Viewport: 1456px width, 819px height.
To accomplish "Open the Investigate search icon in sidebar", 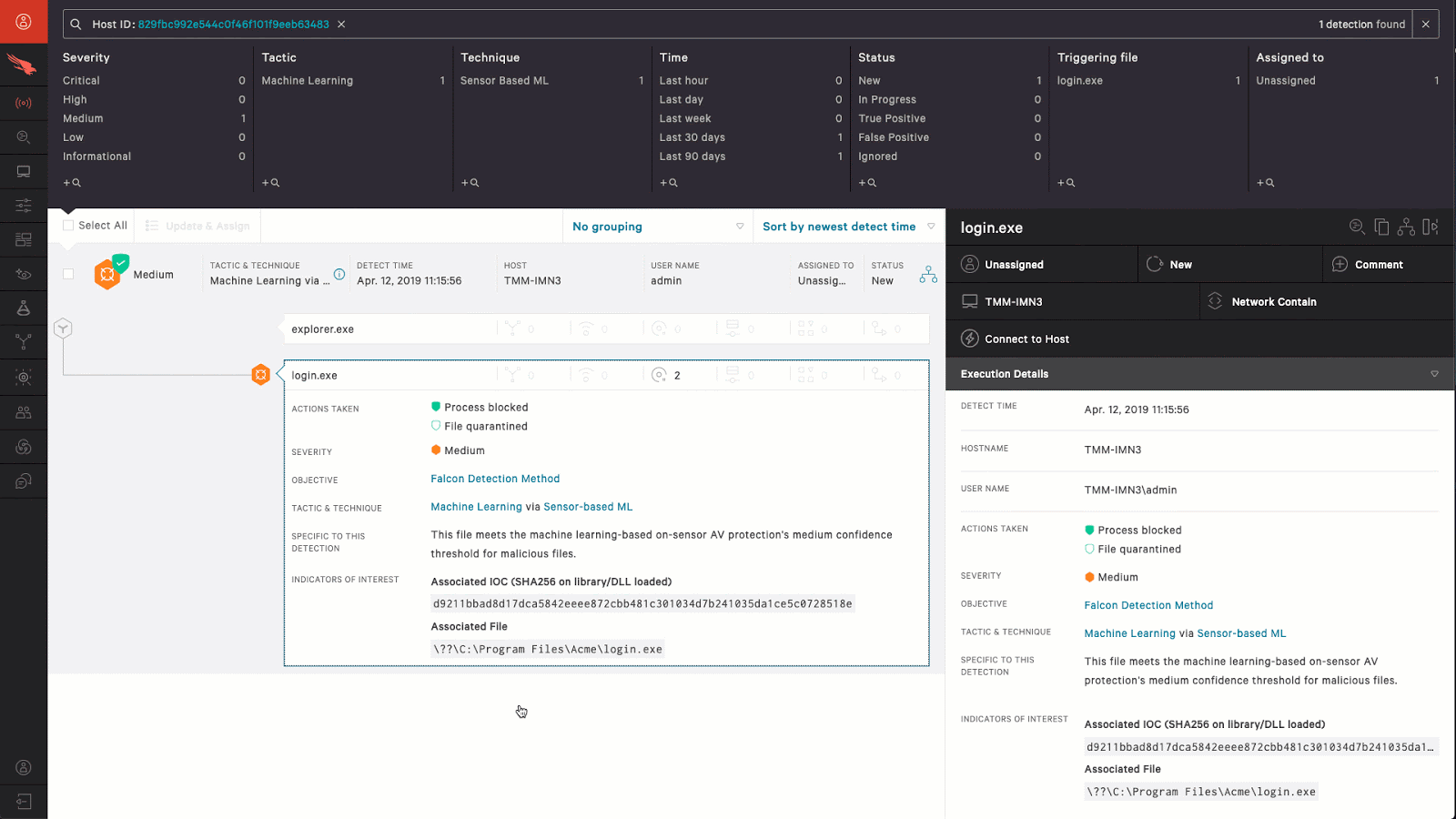I will coord(23,136).
